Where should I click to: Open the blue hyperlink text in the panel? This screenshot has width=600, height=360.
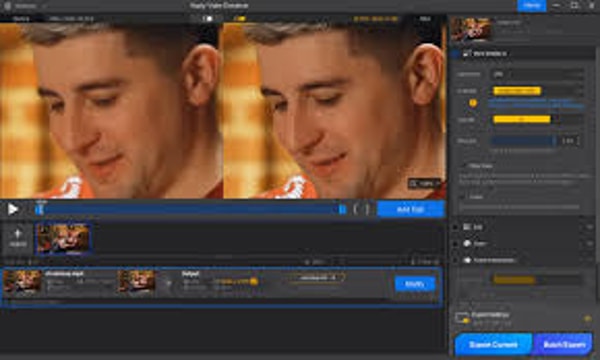pyautogui.click(x=536, y=103)
